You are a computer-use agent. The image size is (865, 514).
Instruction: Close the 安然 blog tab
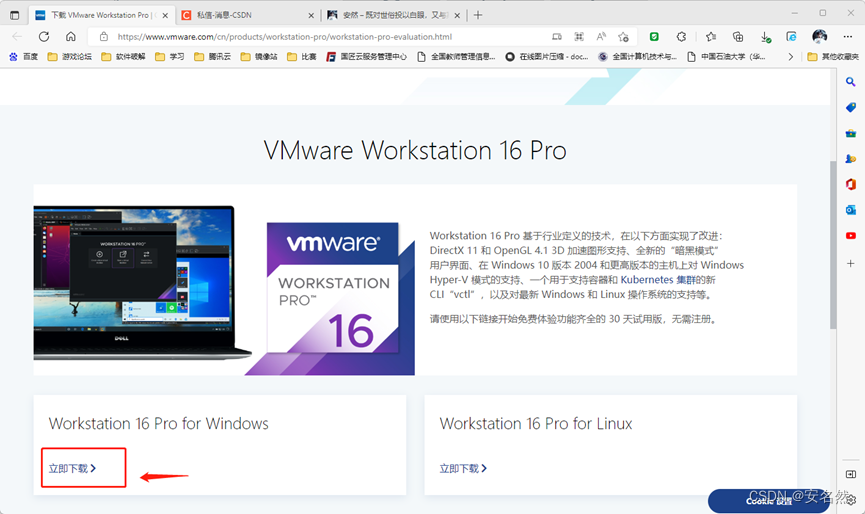[x=457, y=15]
